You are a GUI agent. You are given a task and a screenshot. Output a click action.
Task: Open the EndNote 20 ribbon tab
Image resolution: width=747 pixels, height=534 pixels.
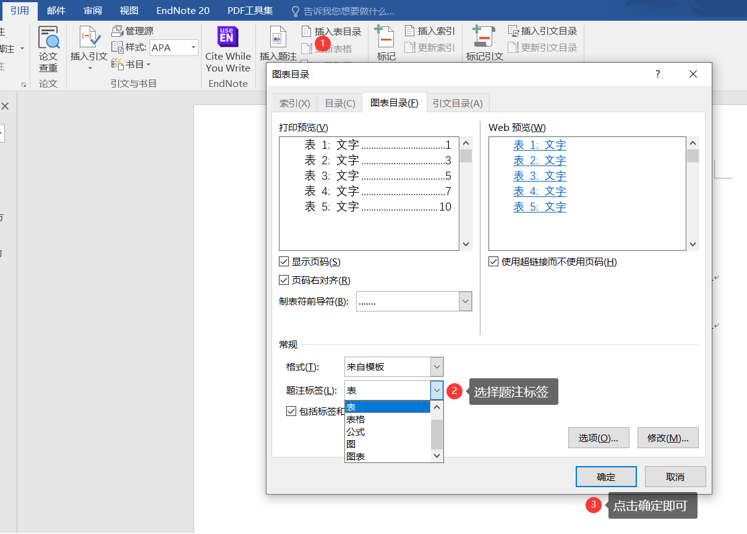(x=183, y=10)
